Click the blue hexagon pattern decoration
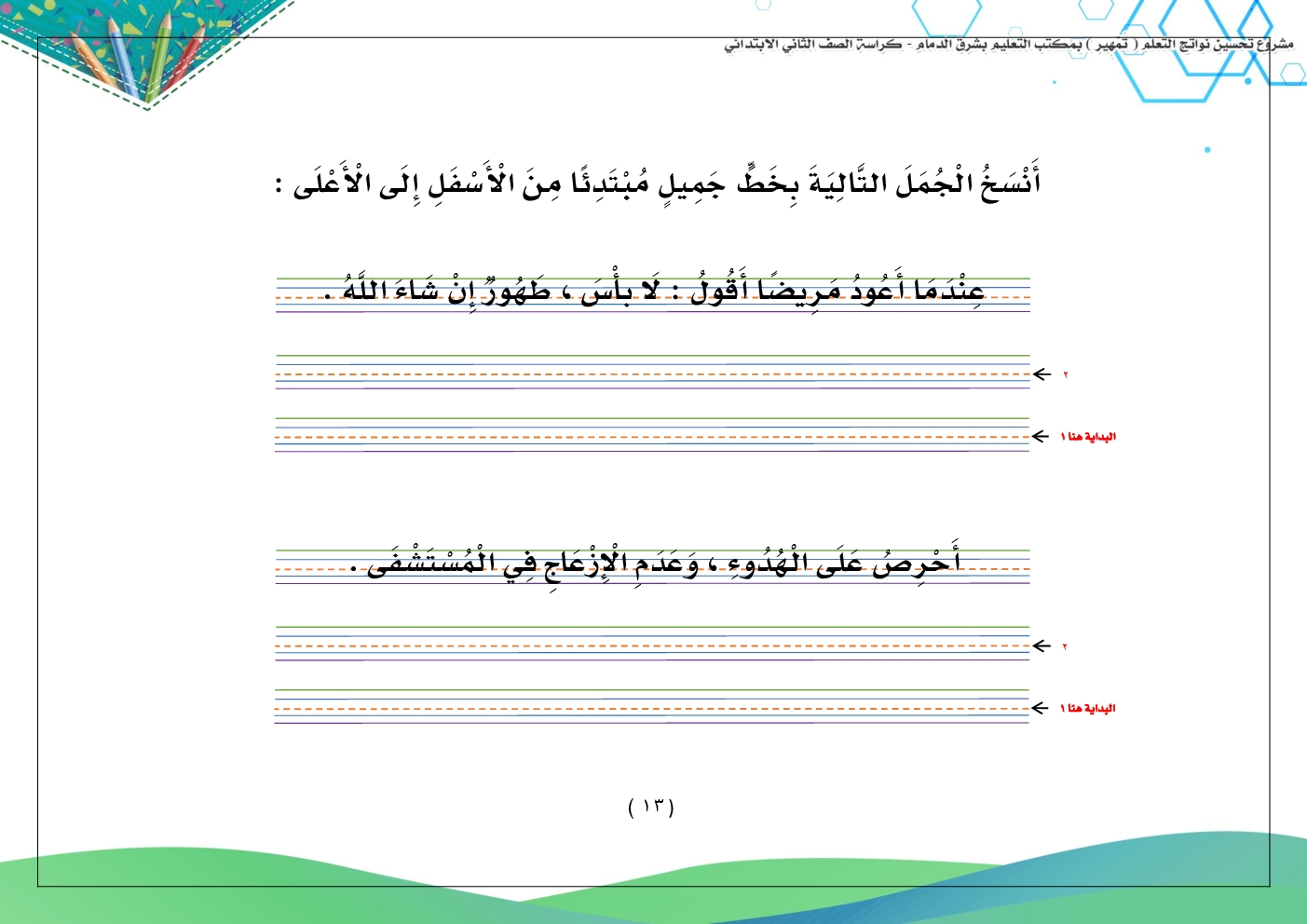 coord(1202,47)
